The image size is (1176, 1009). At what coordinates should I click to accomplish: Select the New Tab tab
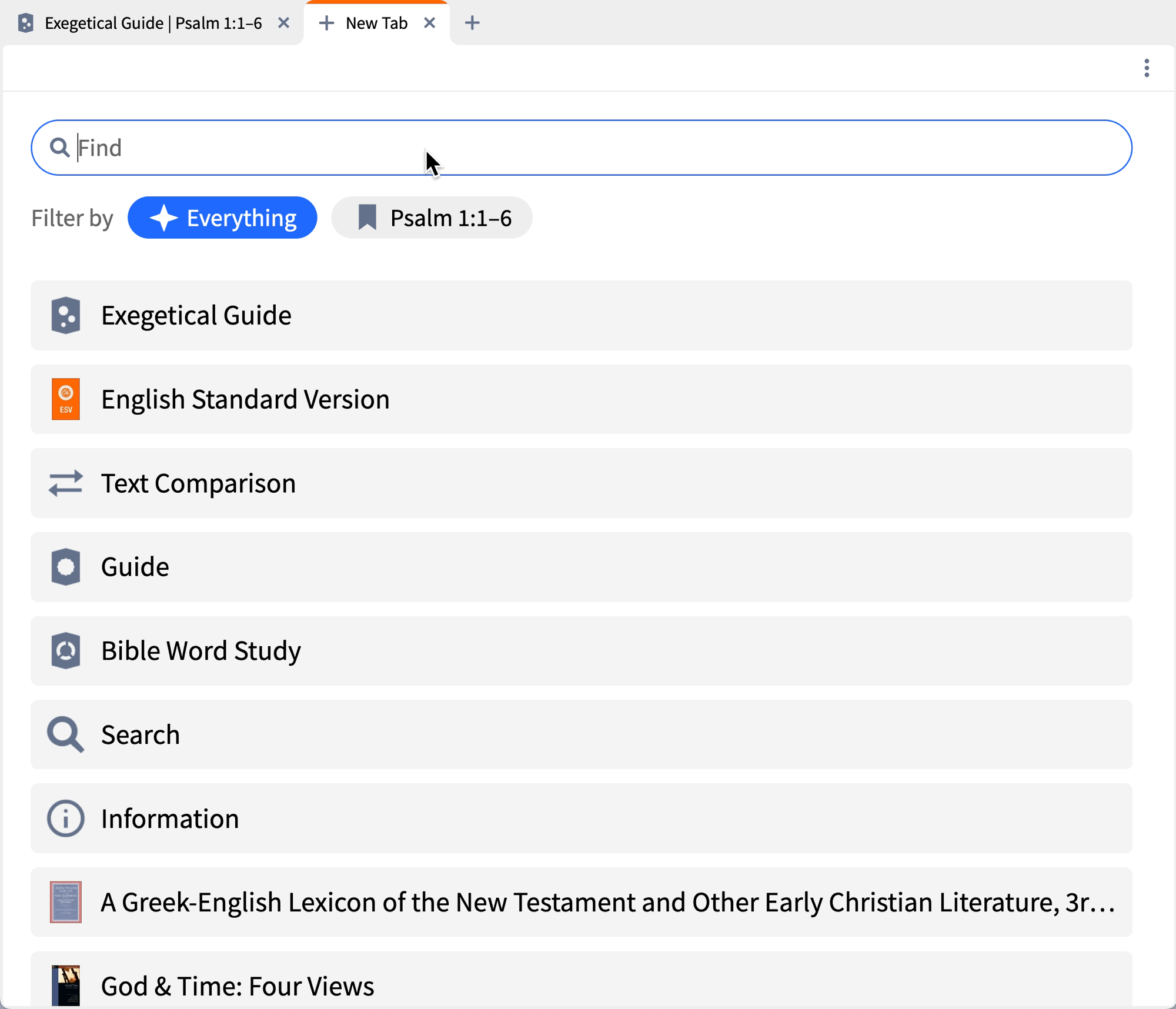pyautogui.click(x=376, y=24)
